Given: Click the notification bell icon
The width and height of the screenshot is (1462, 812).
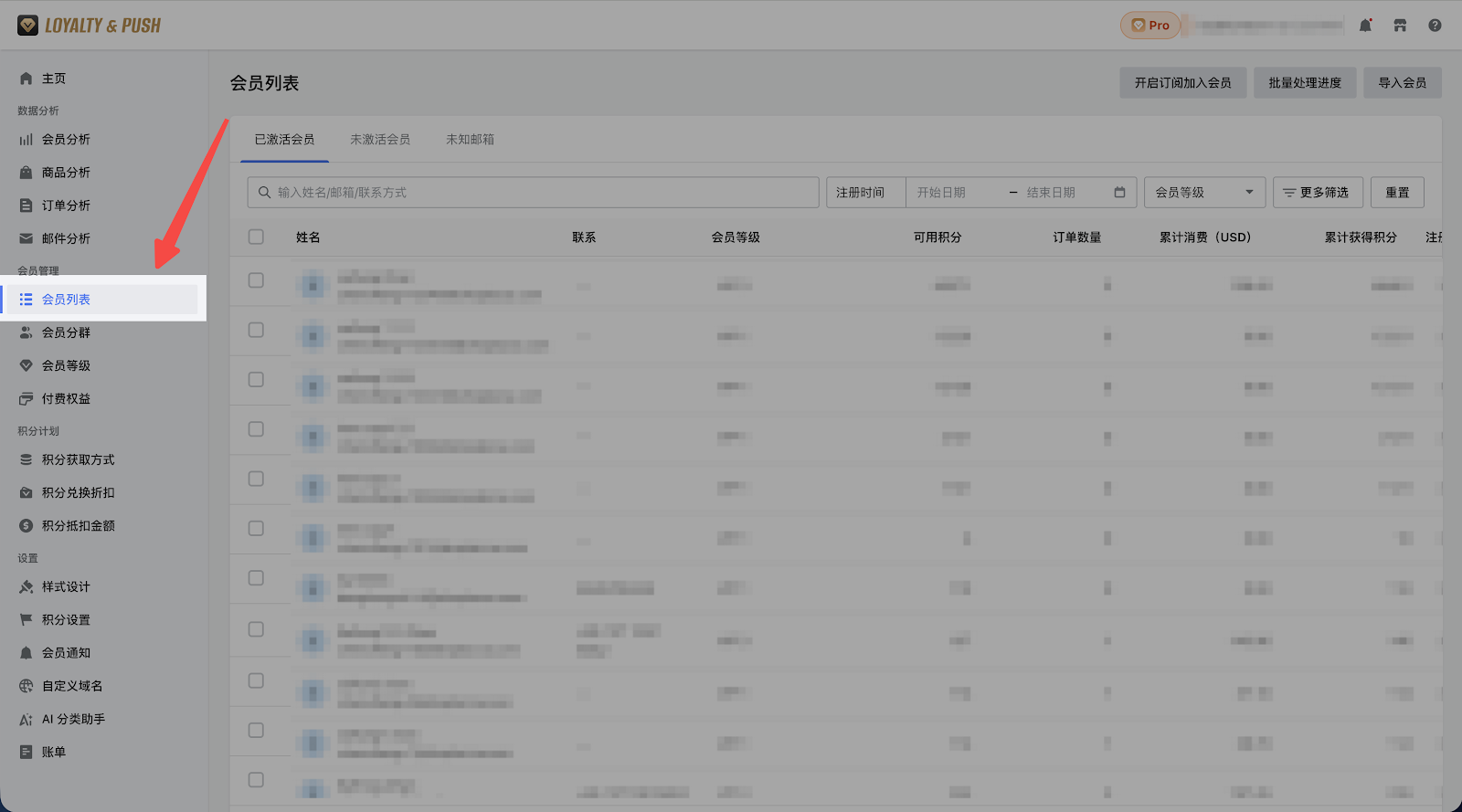Looking at the screenshot, I should pos(1365,26).
